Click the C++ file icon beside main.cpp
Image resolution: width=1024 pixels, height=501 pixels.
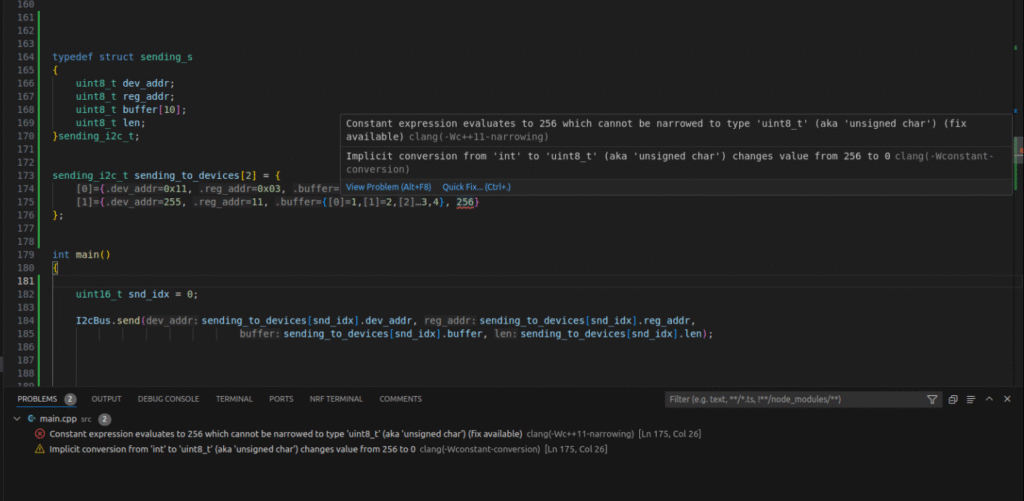click(31, 418)
